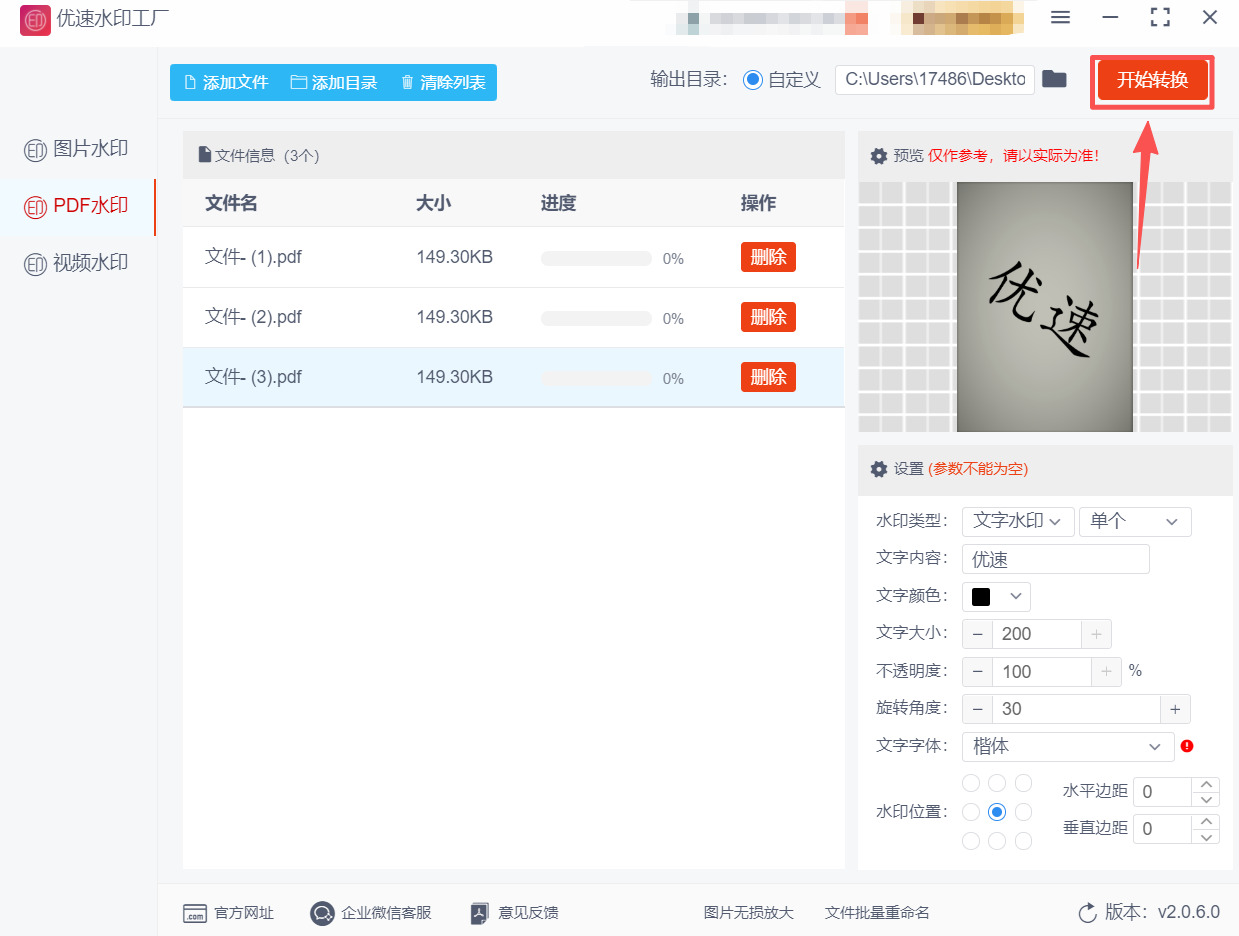This screenshot has width=1239, height=936.
Task: Click the 旋转角度 value field showing 30
Action: 1076,709
